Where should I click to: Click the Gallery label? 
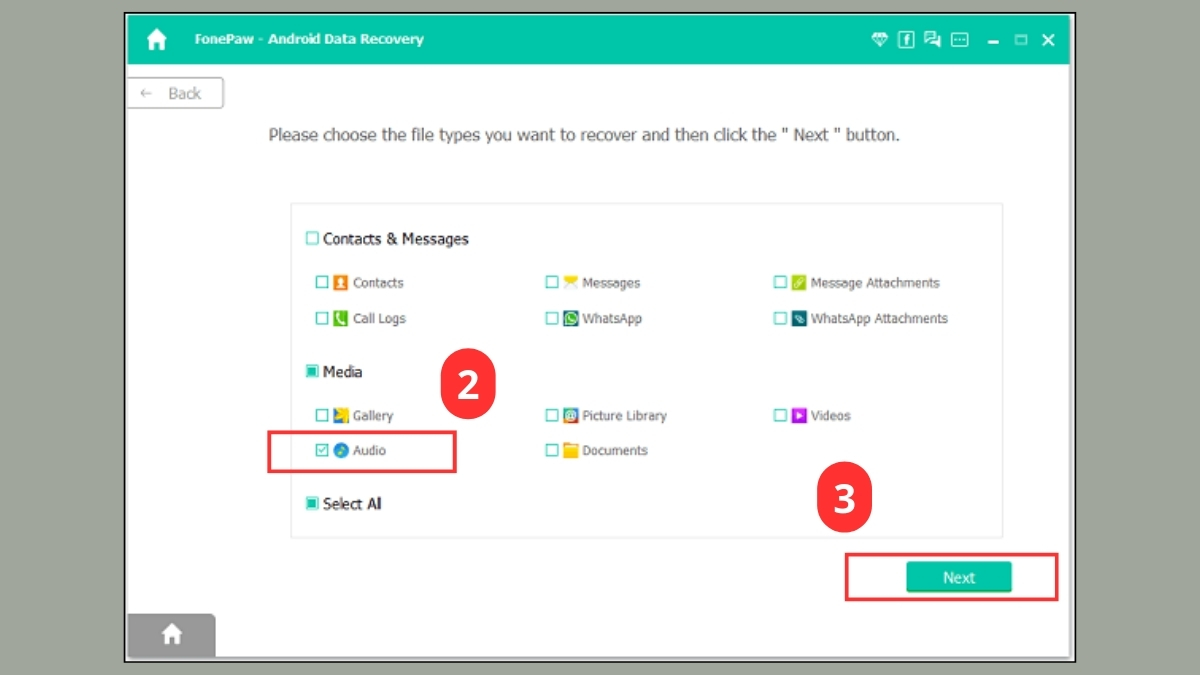pyautogui.click(x=373, y=416)
